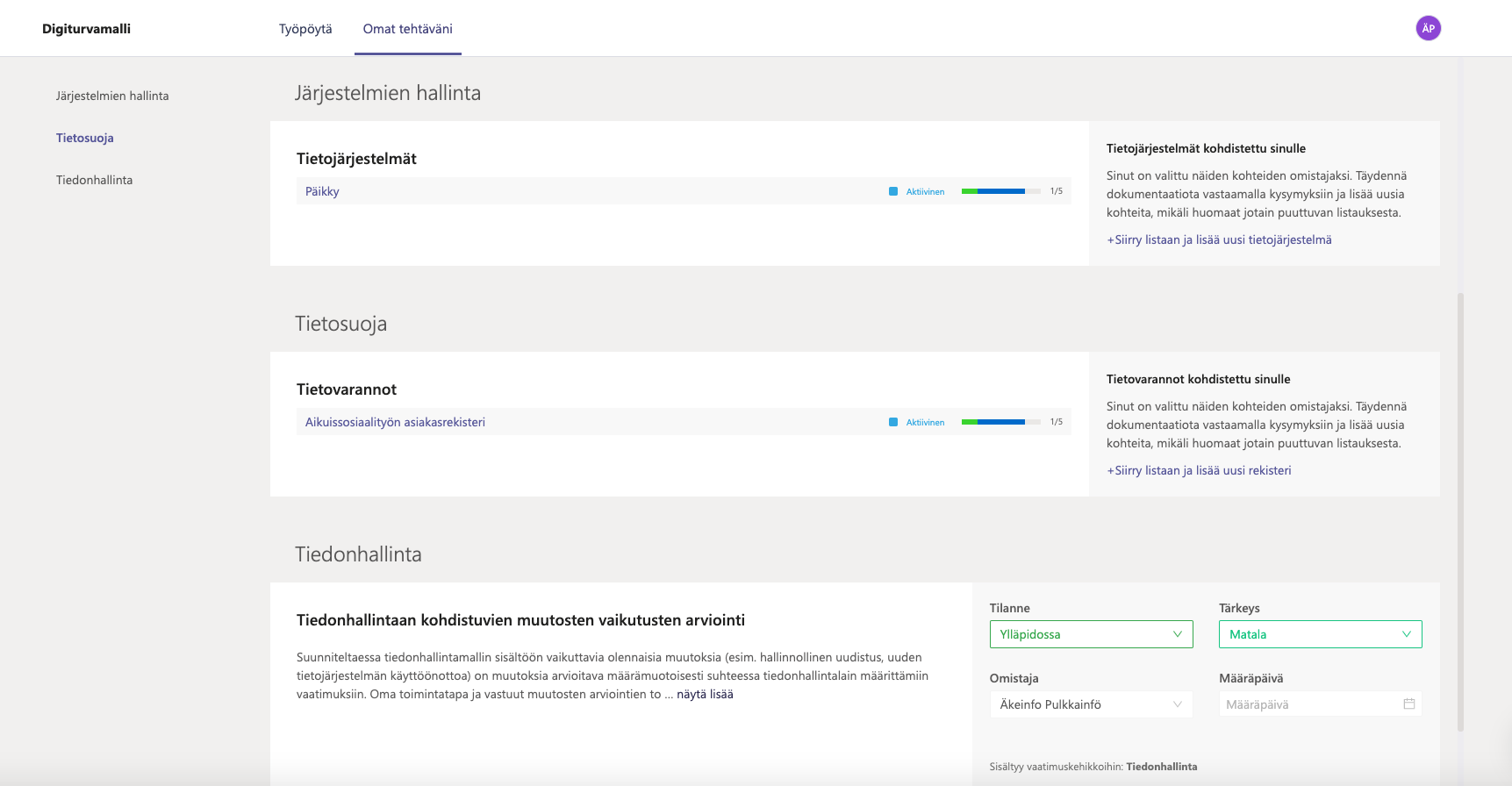This screenshot has width=1512, height=786.
Task: Click the Aktiivinen label in Päikky row
Action: [925, 191]
